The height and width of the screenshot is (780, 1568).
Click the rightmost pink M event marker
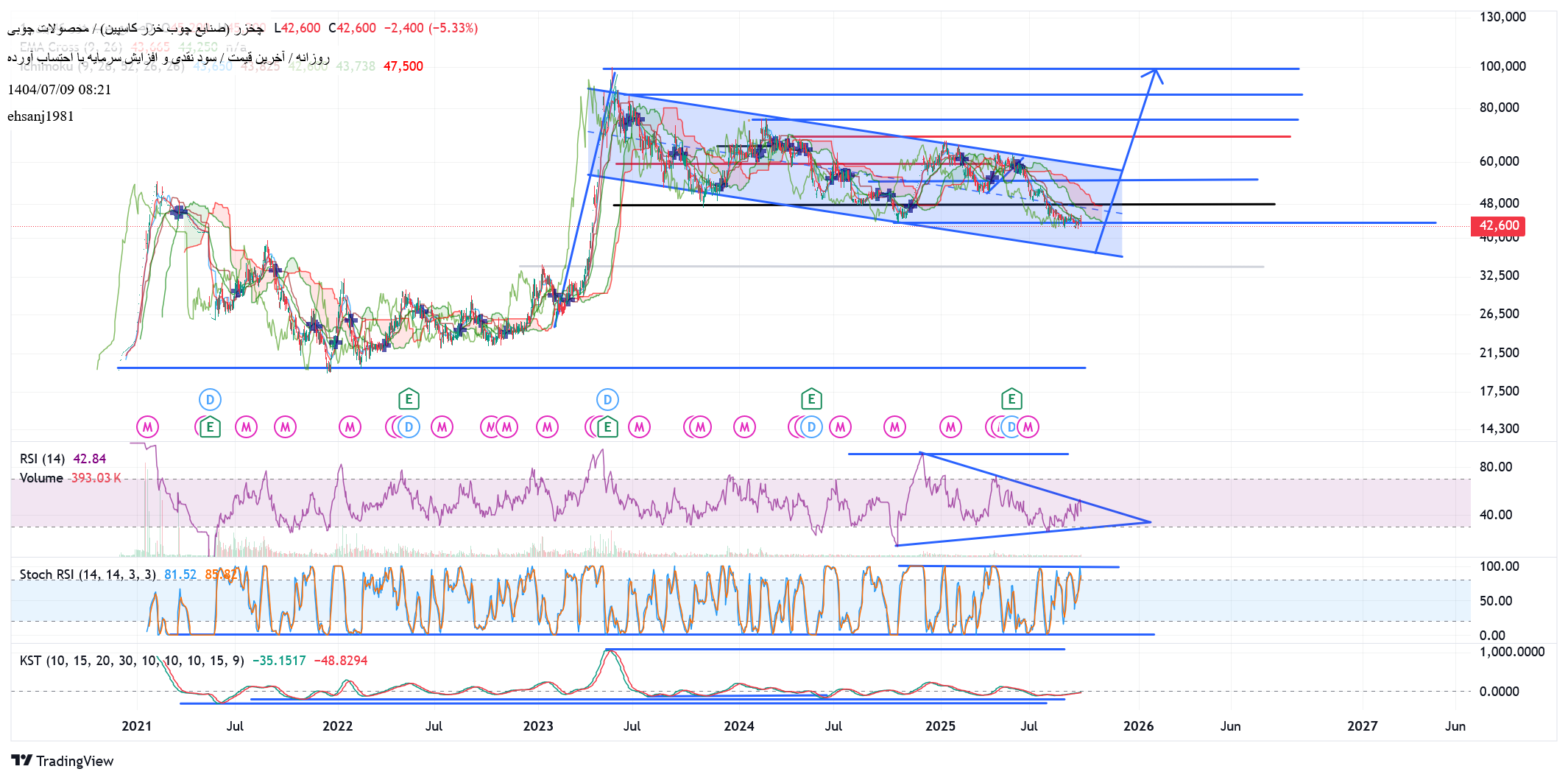click(1028, 426)
